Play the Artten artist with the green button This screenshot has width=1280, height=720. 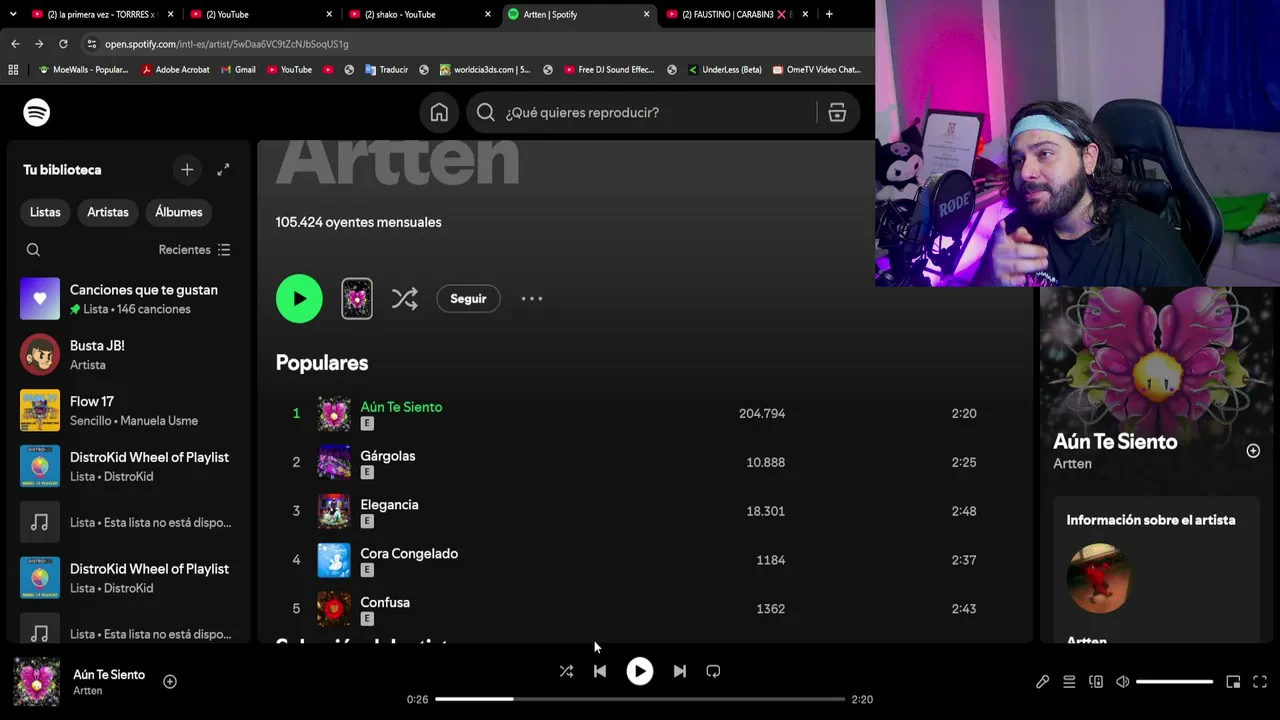[299, 299]
